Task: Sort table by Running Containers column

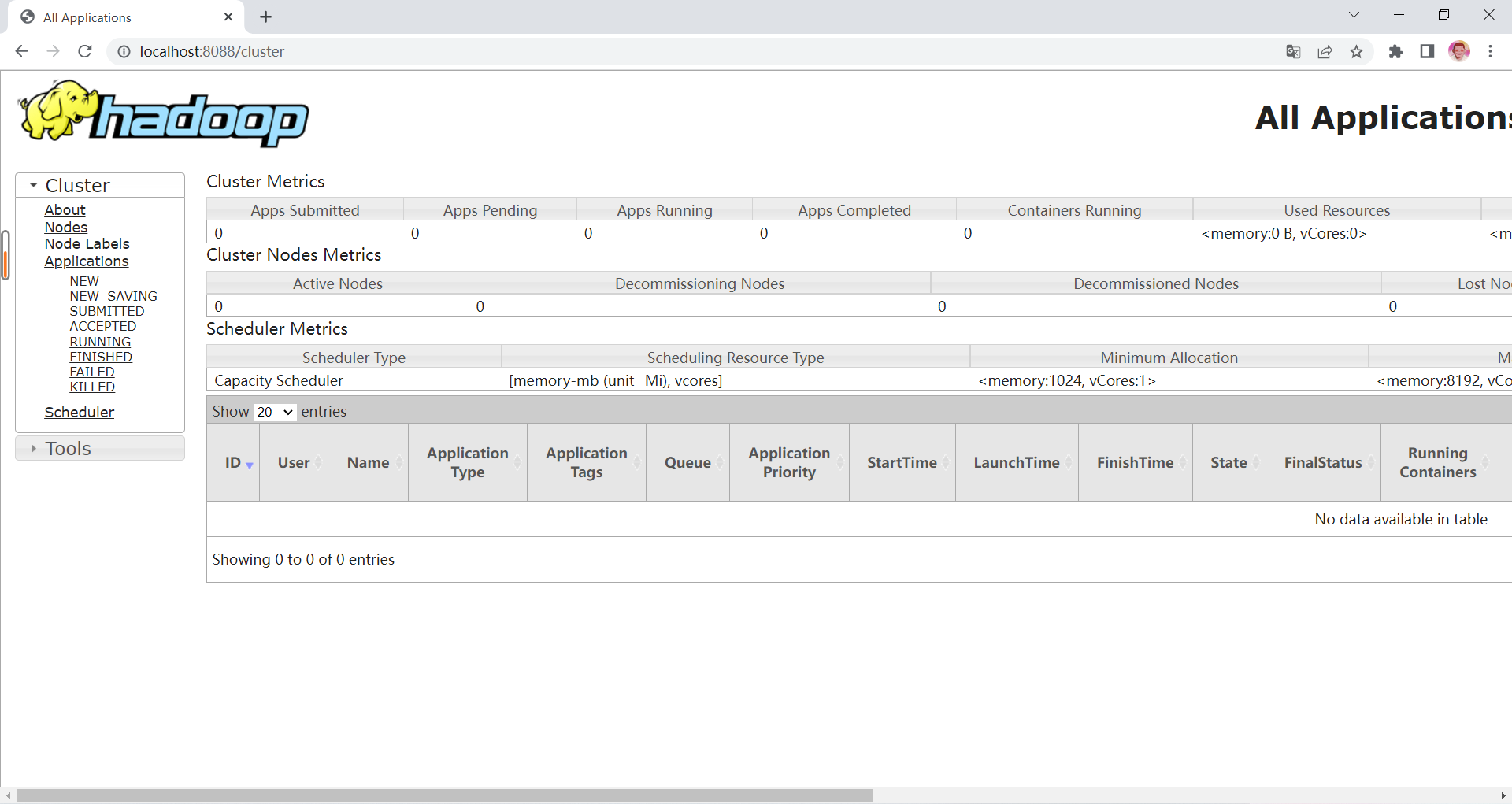Action: click(1438, 463)
